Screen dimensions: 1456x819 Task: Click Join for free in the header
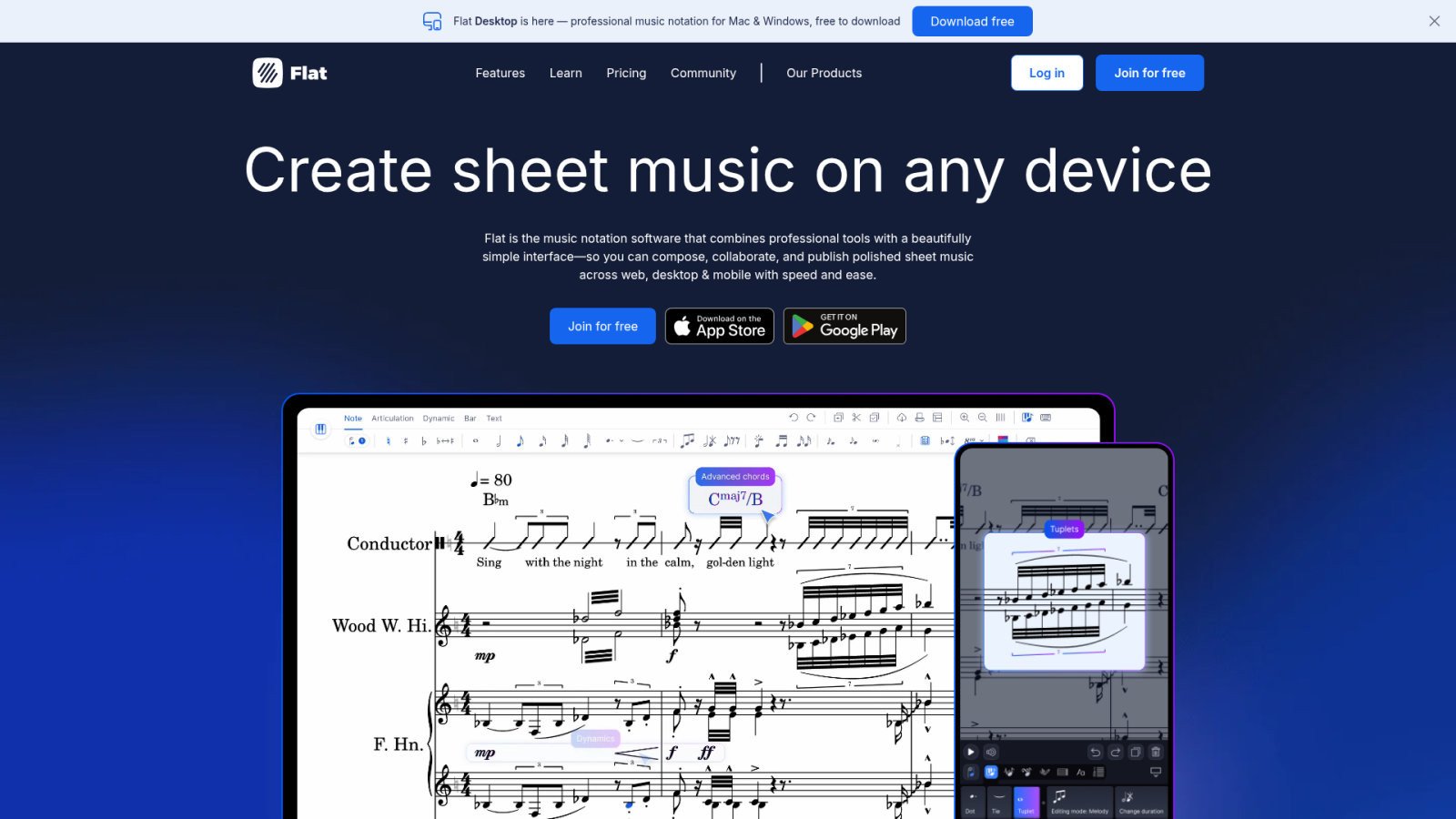pos(1149,73)
